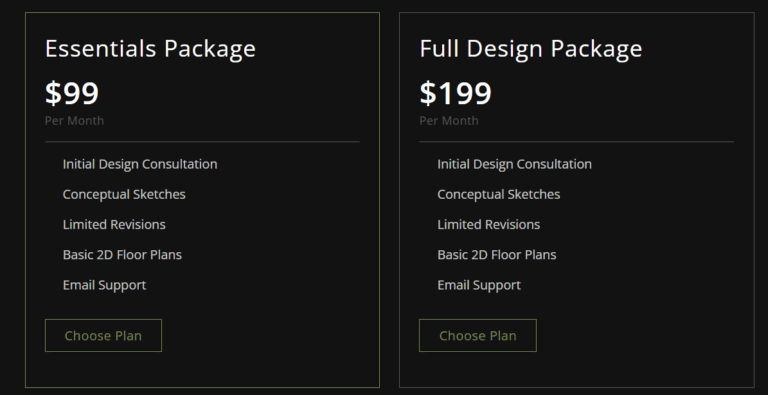The height and width of the screenshot is (395, 768).
Task: Click Per Month under the $99 price
Action: point(74,121)
